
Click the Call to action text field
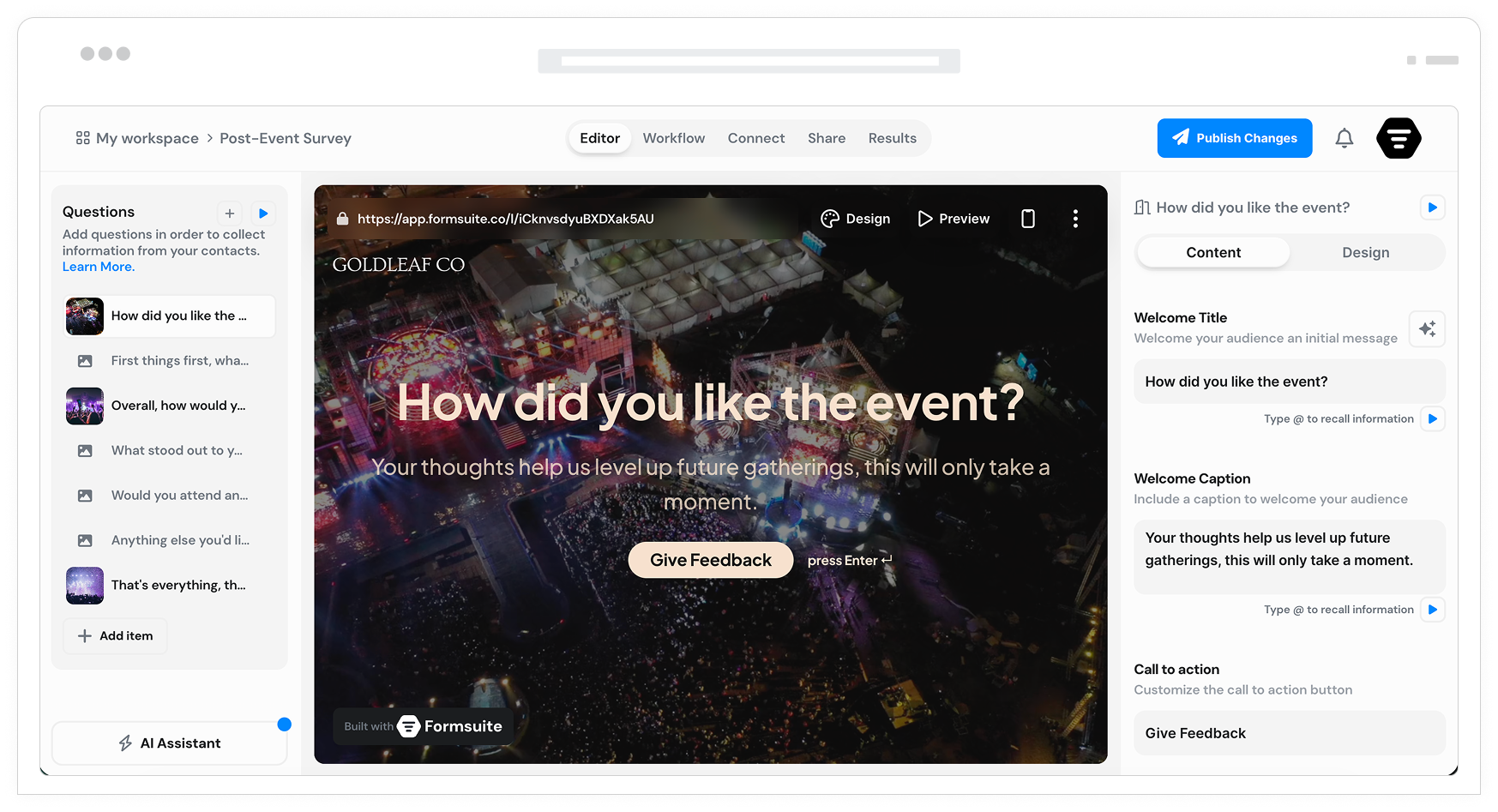[x=1289, y=733]
